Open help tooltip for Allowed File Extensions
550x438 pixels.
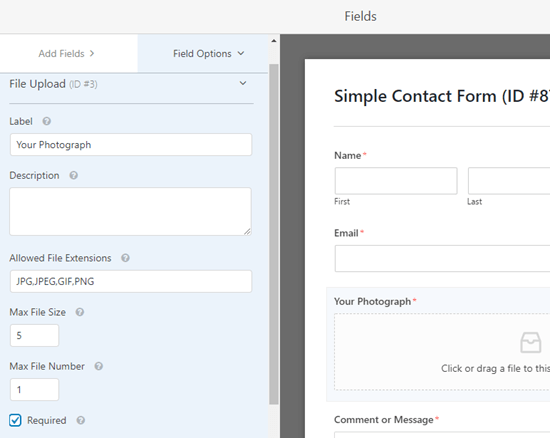(x=125, y=258)
